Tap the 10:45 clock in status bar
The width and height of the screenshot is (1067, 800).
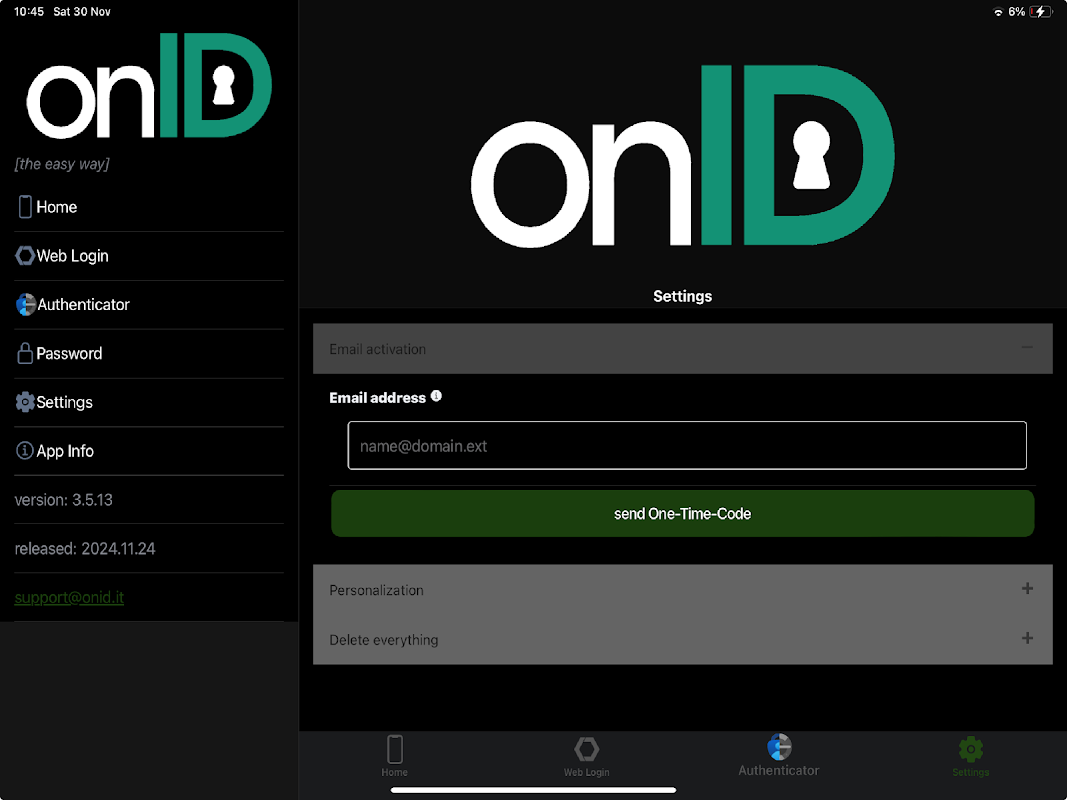click(x=29, y=12)
